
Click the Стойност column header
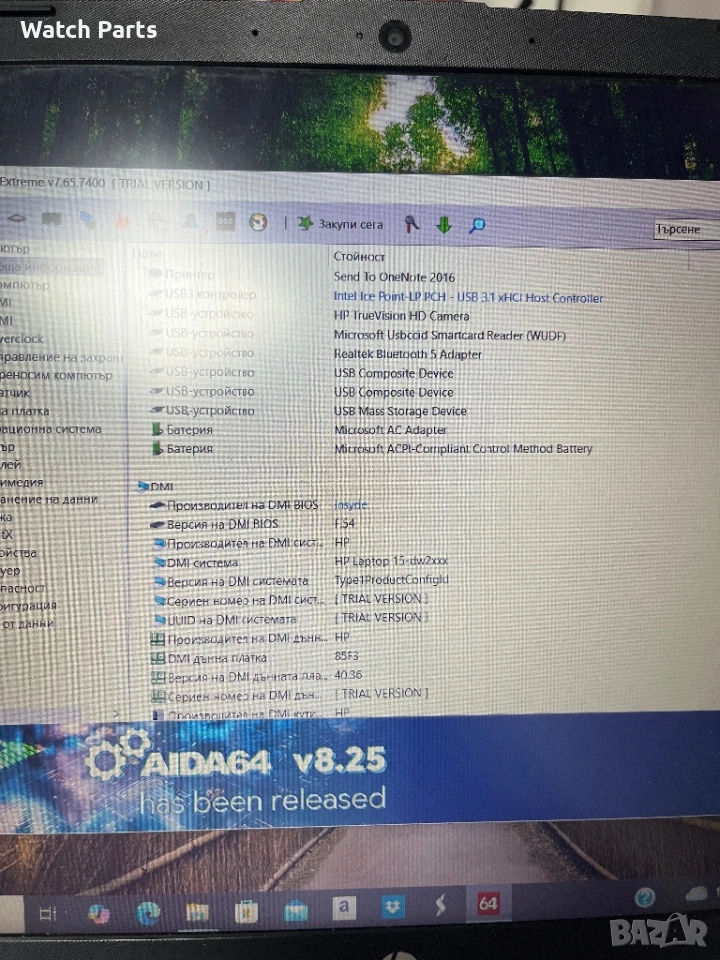359,257
